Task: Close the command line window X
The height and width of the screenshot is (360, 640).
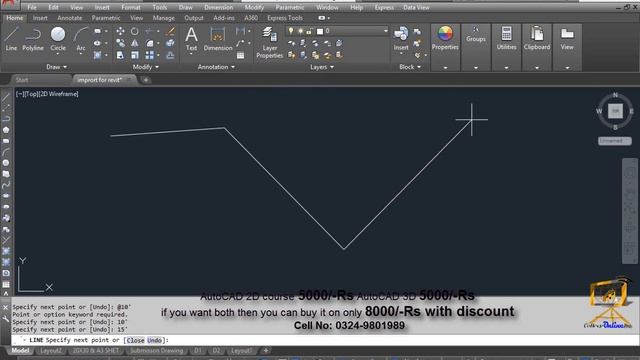Action: pos(5,307)
